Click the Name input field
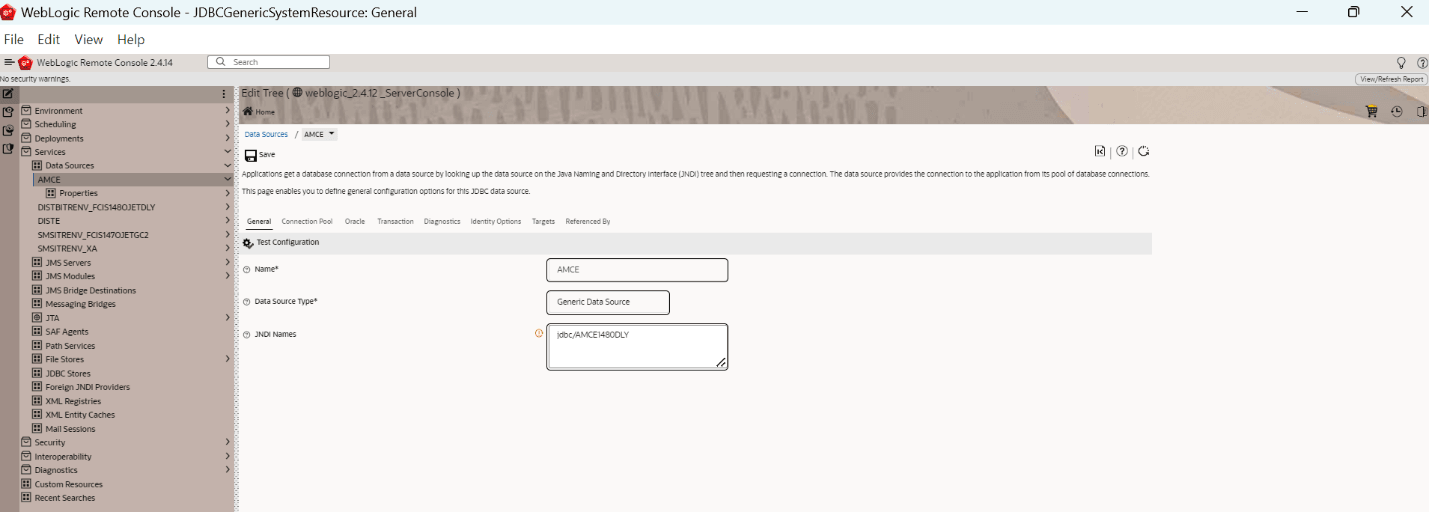1429x512 pixels. (x=637, y=270)
